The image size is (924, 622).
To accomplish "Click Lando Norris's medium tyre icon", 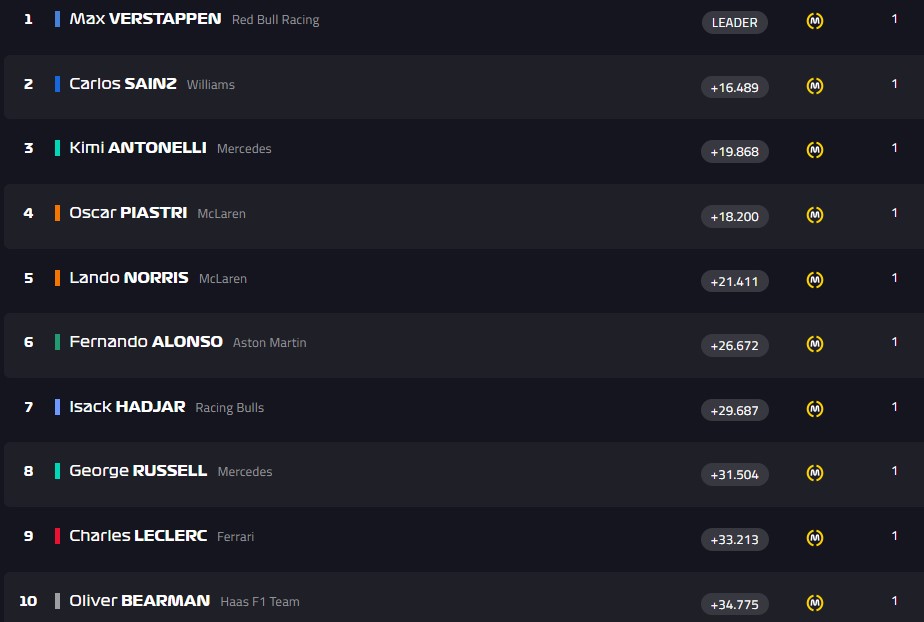I will pos(815,280).
